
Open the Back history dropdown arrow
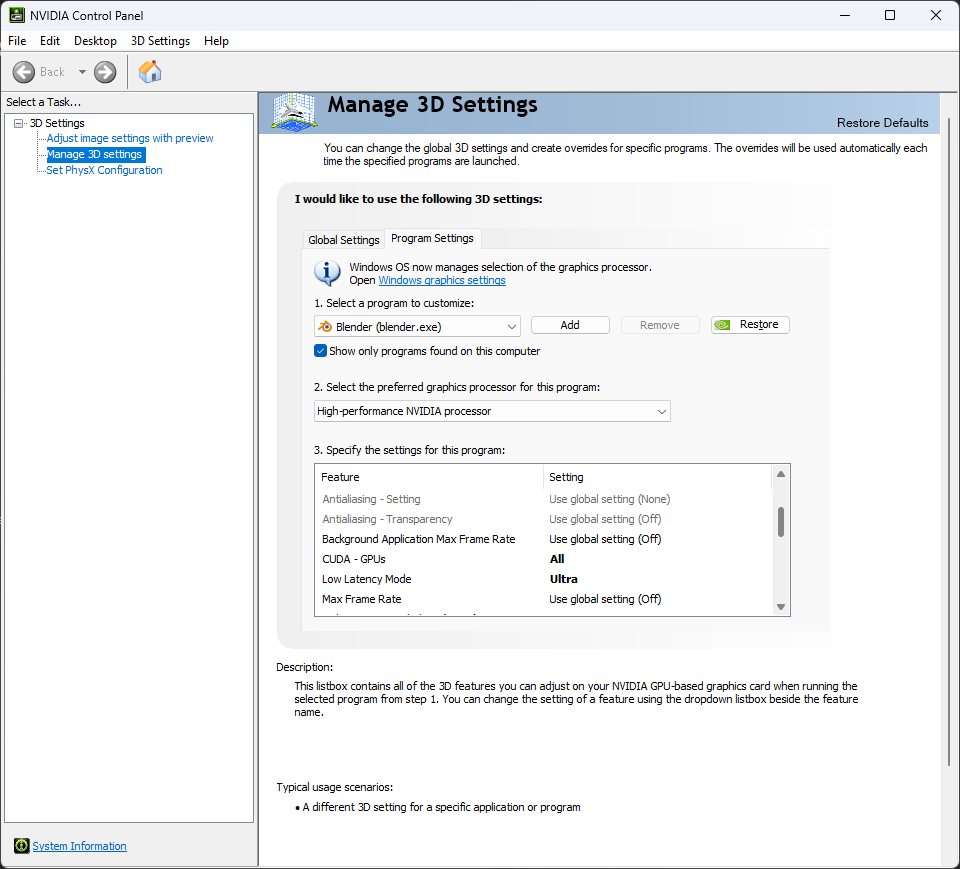coord(82,72)
